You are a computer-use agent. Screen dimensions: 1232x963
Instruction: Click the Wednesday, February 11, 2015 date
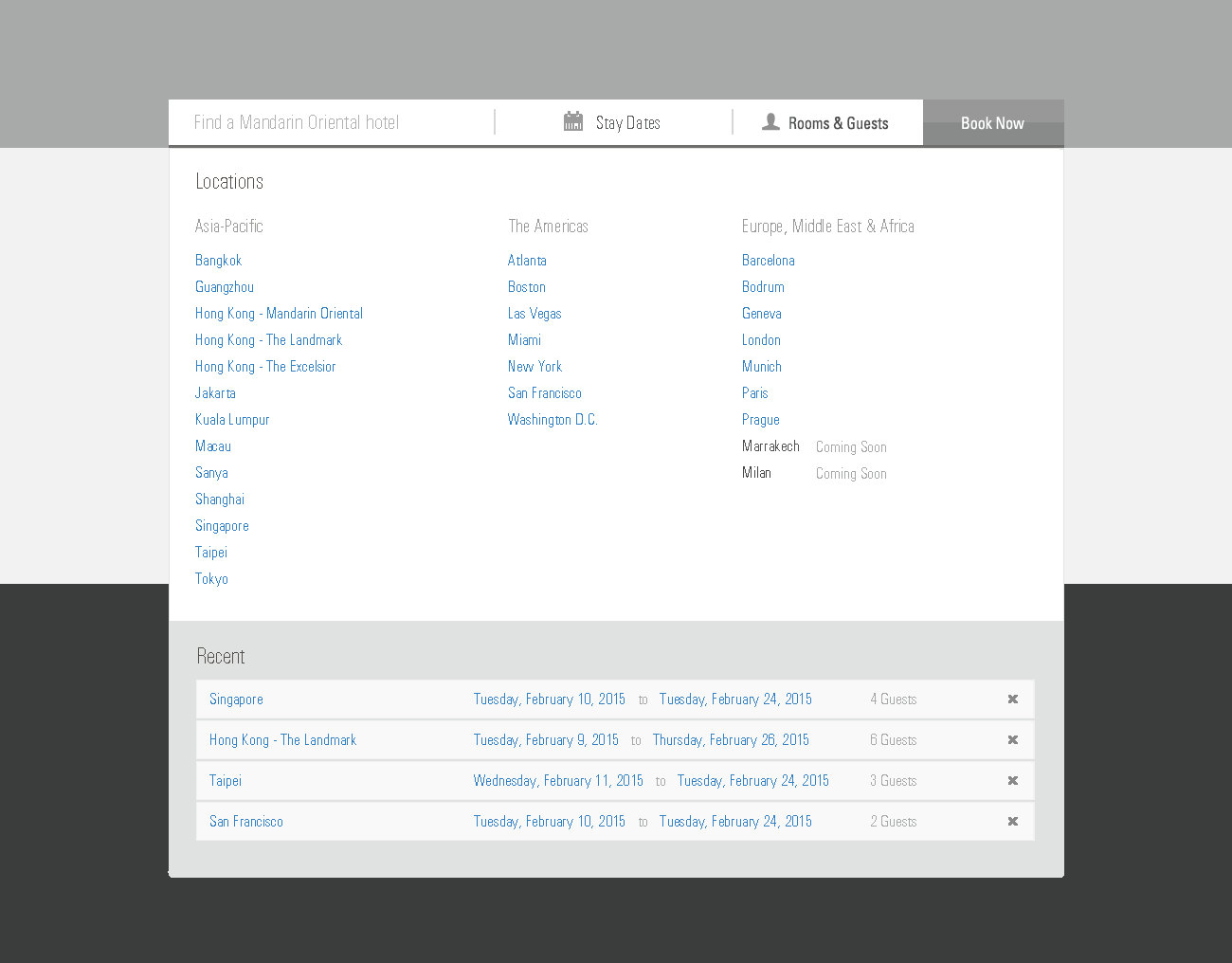558,781
